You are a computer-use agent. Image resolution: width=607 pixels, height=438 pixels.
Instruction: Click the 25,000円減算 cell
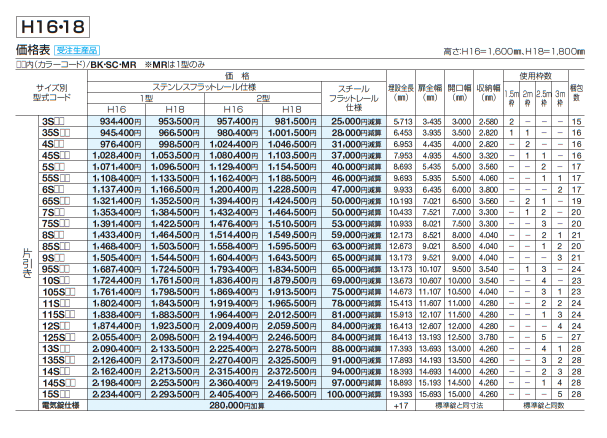356,122
